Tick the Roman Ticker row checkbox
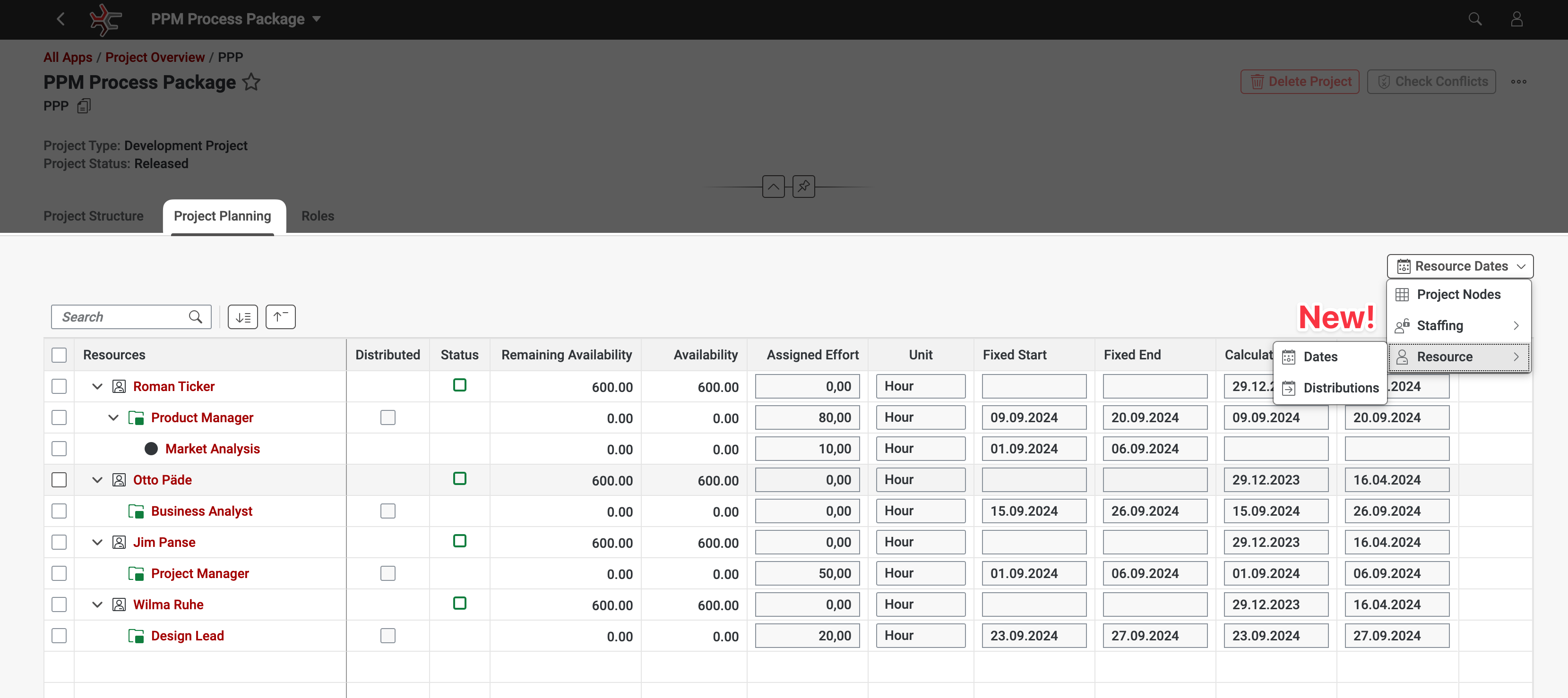Viewport: 1568px width, 698px height. click(x=59, y=386)
